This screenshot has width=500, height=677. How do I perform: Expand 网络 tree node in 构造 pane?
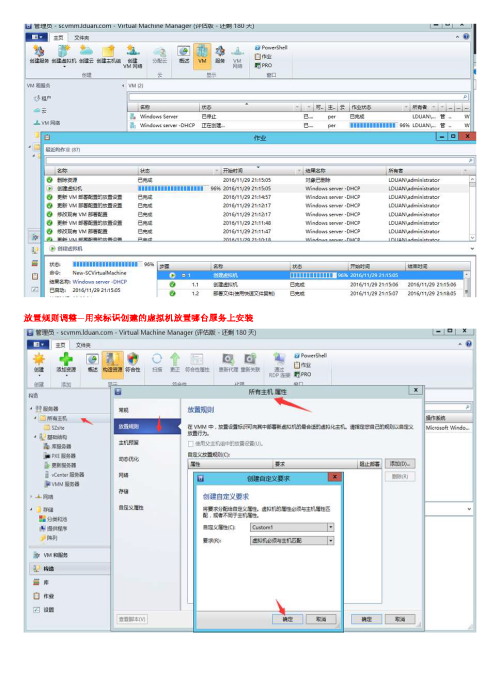[32, 497]
